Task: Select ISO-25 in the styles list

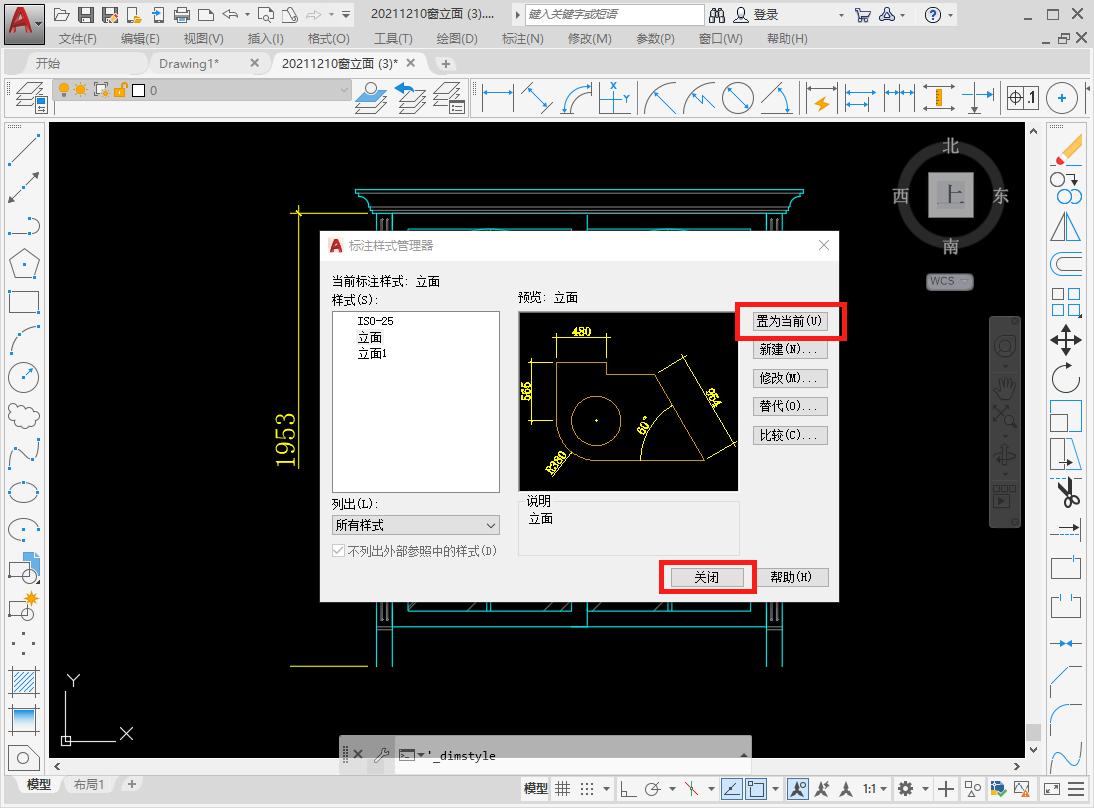Action: click(375, 322)
